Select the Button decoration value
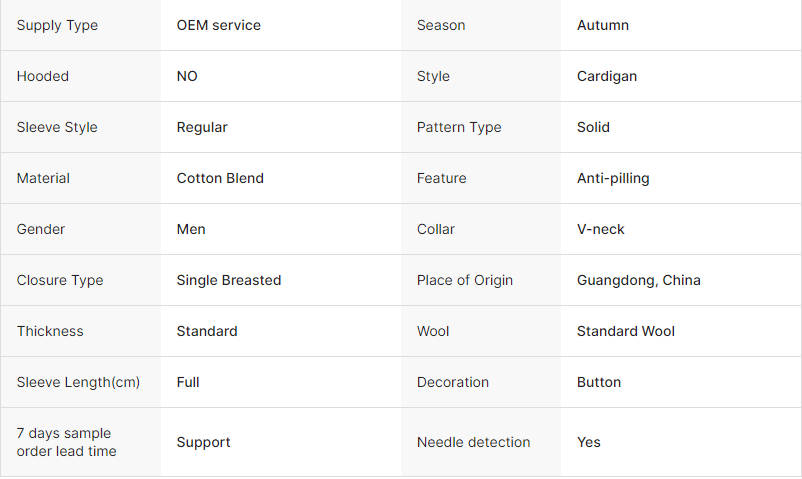Viewport: 802px width, 479px height. pos(598,382)
